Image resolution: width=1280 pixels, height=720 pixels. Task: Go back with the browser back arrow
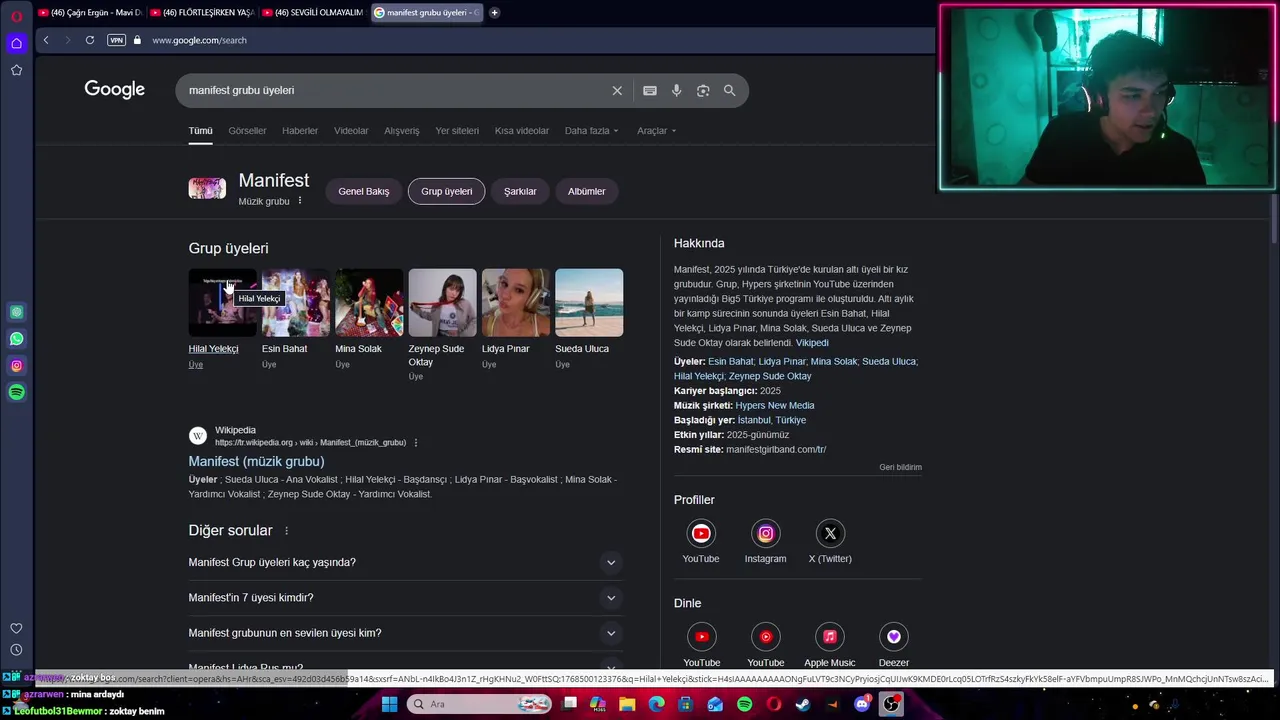point(46,40)
